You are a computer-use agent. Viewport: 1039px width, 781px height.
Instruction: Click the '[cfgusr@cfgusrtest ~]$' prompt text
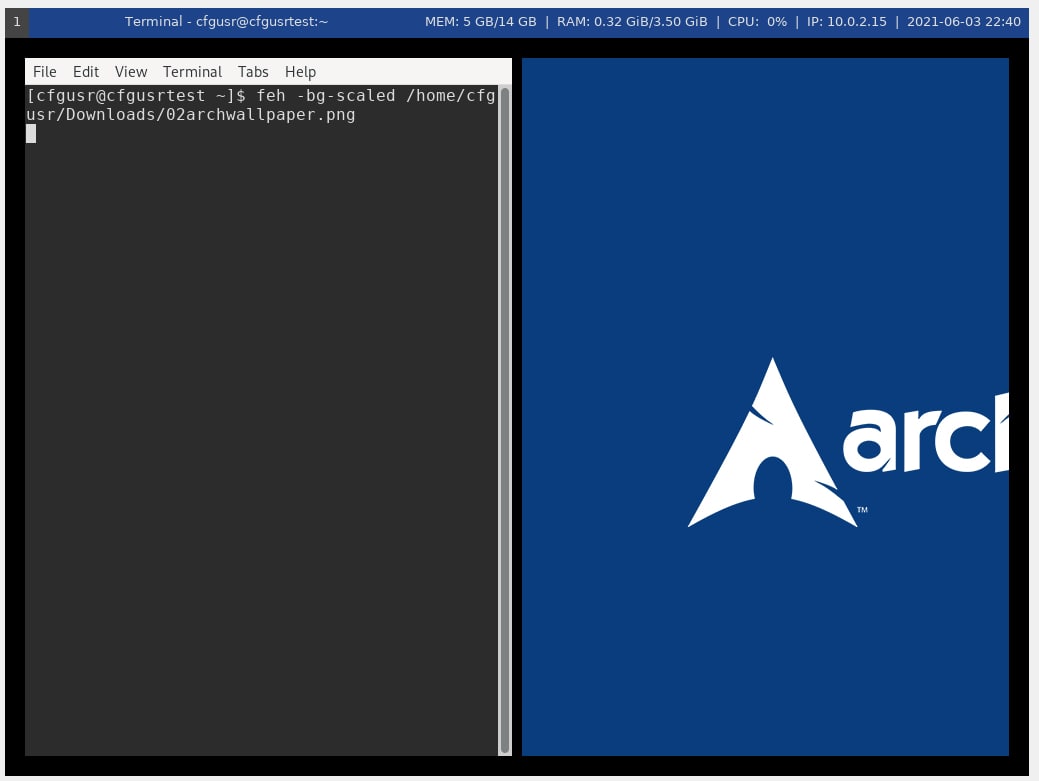pyautogui.click(x=136, y=96)
